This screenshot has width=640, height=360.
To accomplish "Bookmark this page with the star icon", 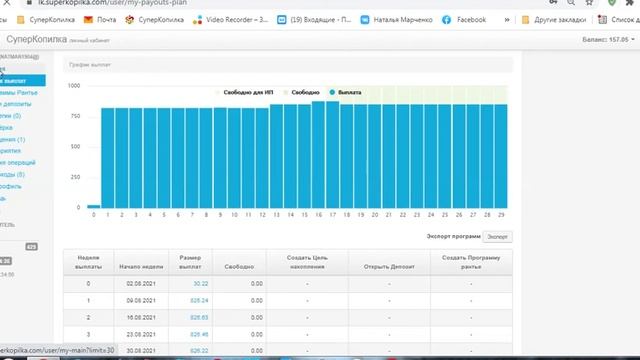I will 589,2.
